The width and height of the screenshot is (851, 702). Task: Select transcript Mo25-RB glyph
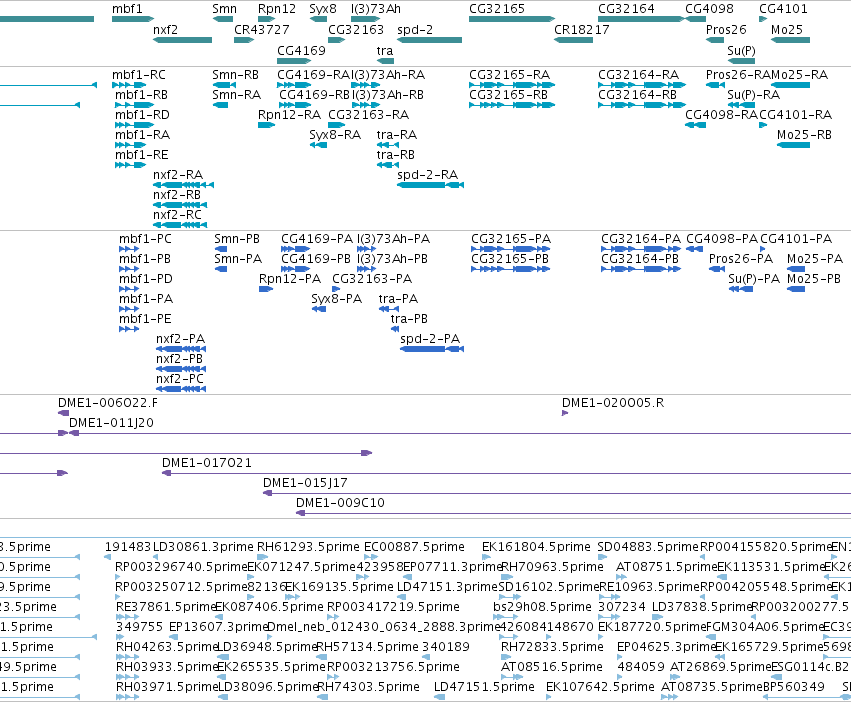coord(793,145)
